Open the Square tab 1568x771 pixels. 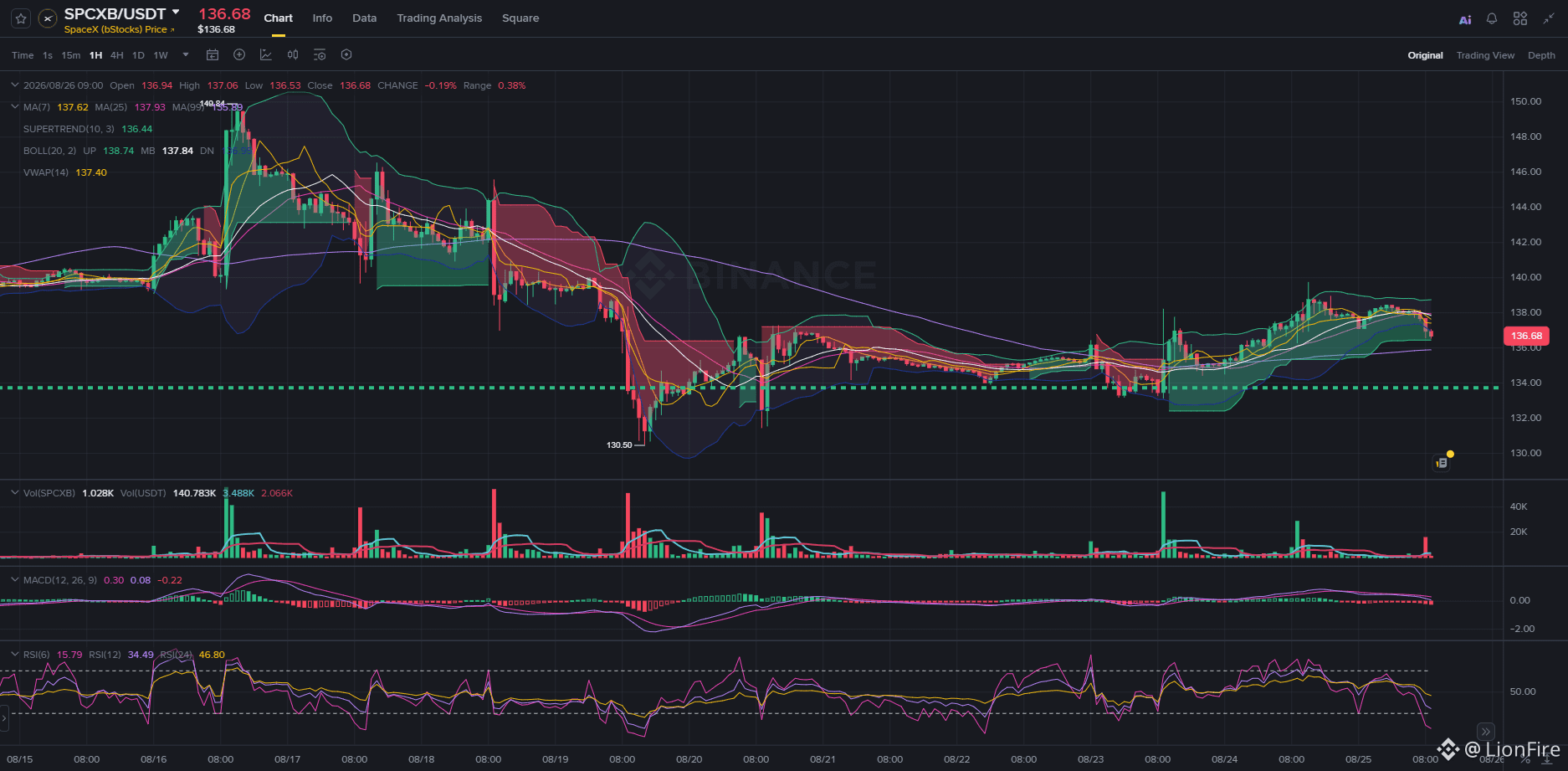pos(520,18)
